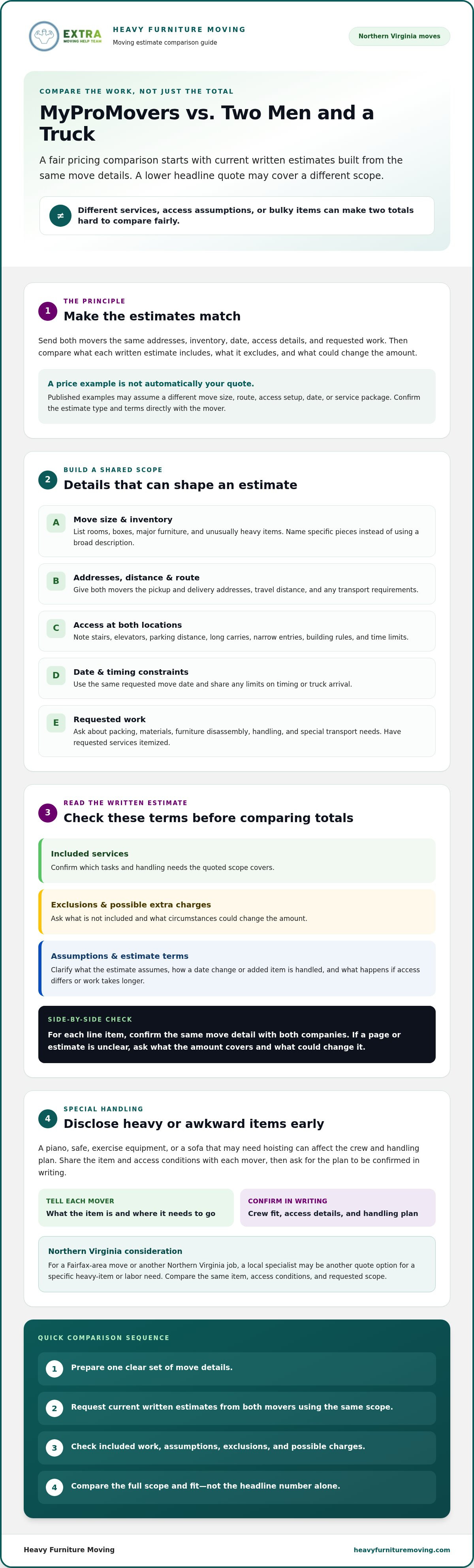
Task: Click step 2 Request current written estimates
Action: tap(237, 1408)
